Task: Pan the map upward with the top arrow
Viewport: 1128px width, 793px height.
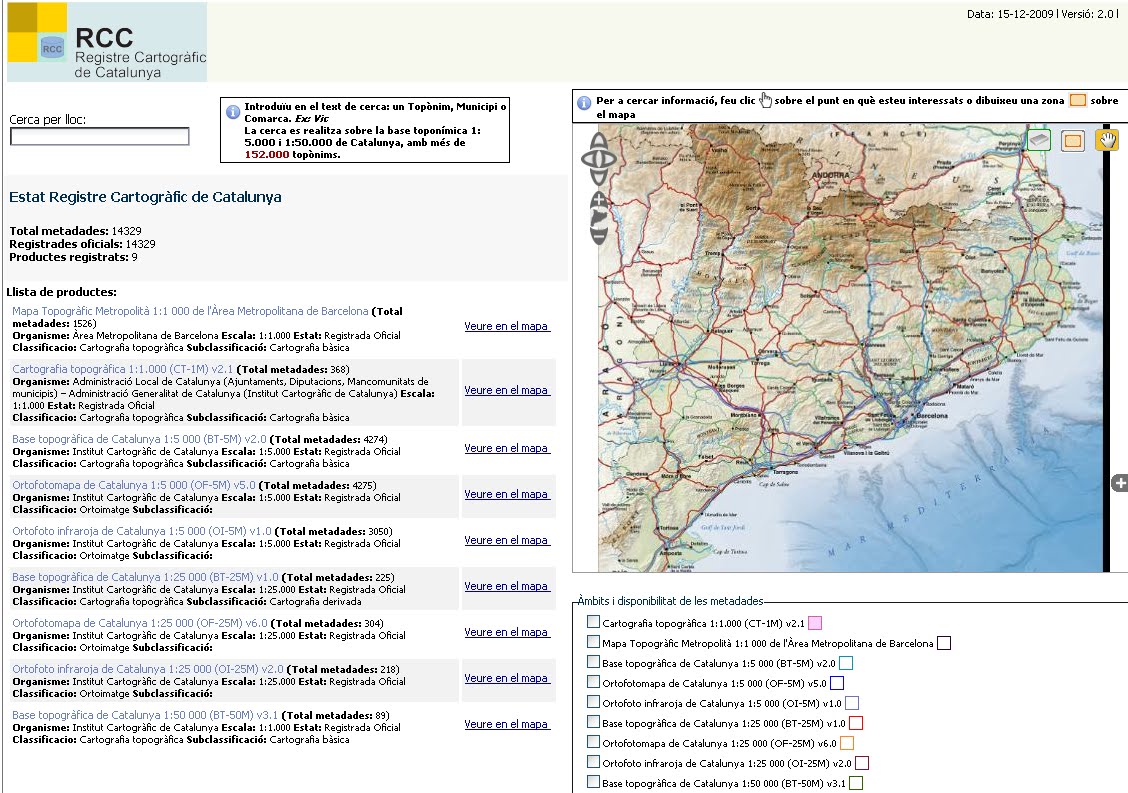Action: [599, 141]
